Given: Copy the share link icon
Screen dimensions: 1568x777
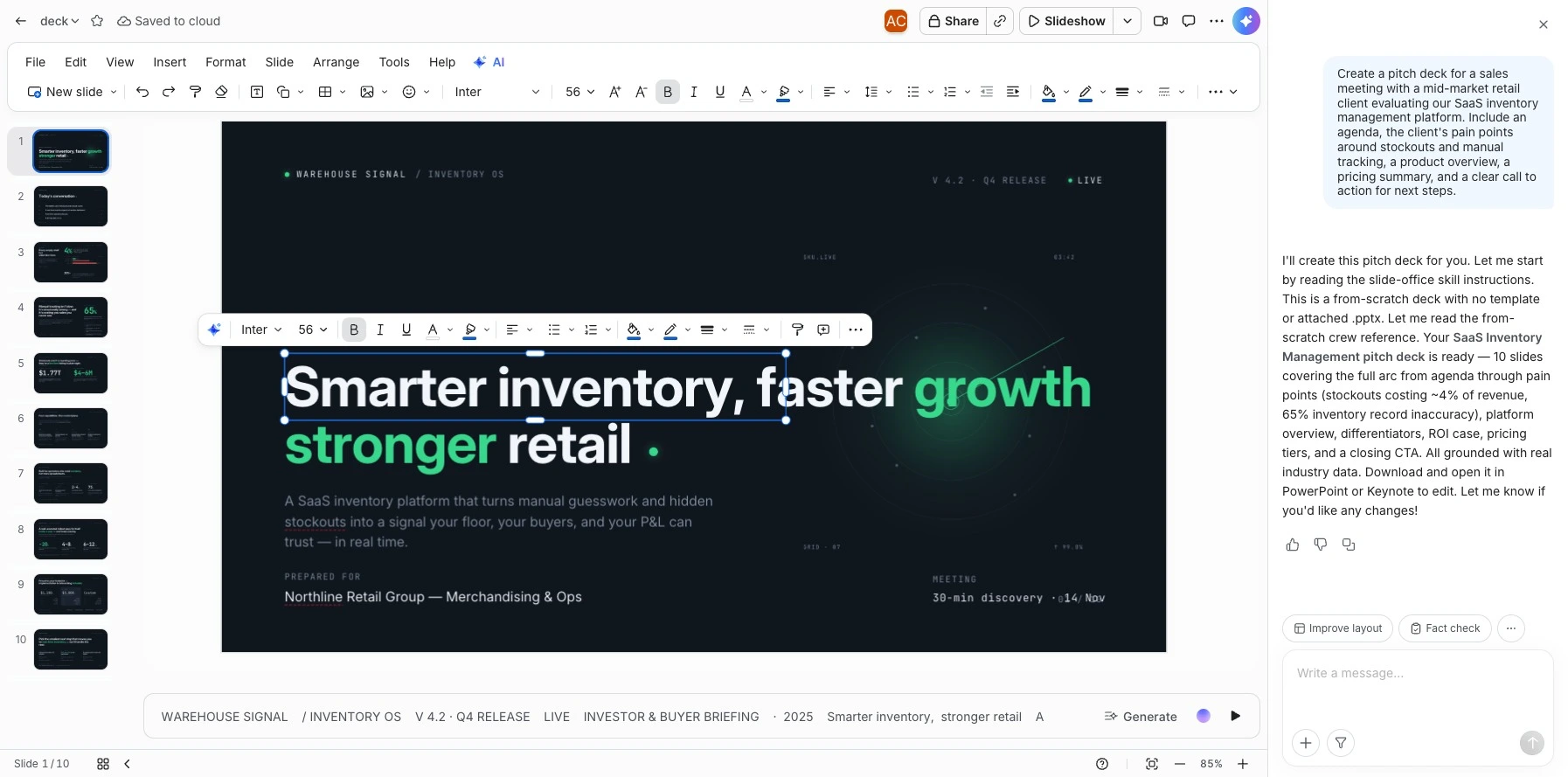Looking at the screenshot, I should (1000, 21).
